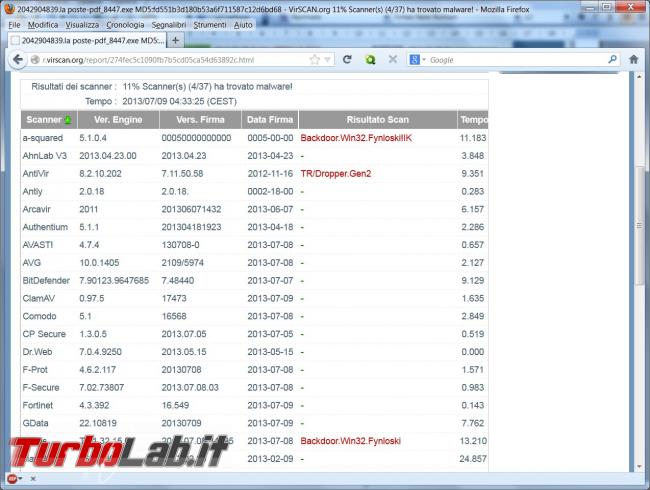Open the Visualizza menu
The height and width of the screenshot is (490, 650).
point(82,25)
